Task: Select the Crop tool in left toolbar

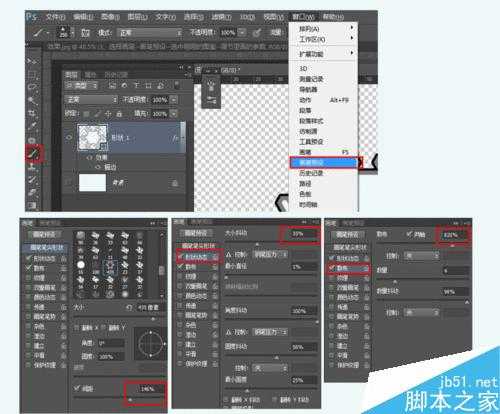Action: [x=33, y=113]
